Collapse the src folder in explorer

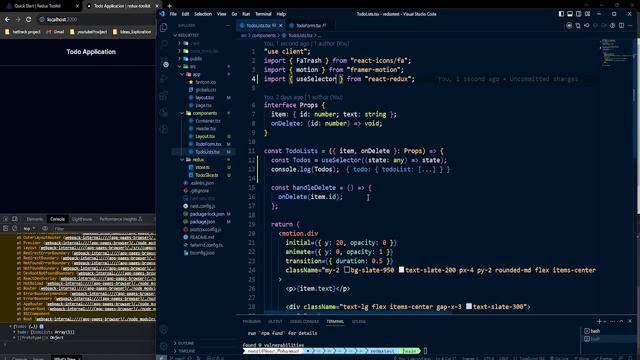pos(180,66)
